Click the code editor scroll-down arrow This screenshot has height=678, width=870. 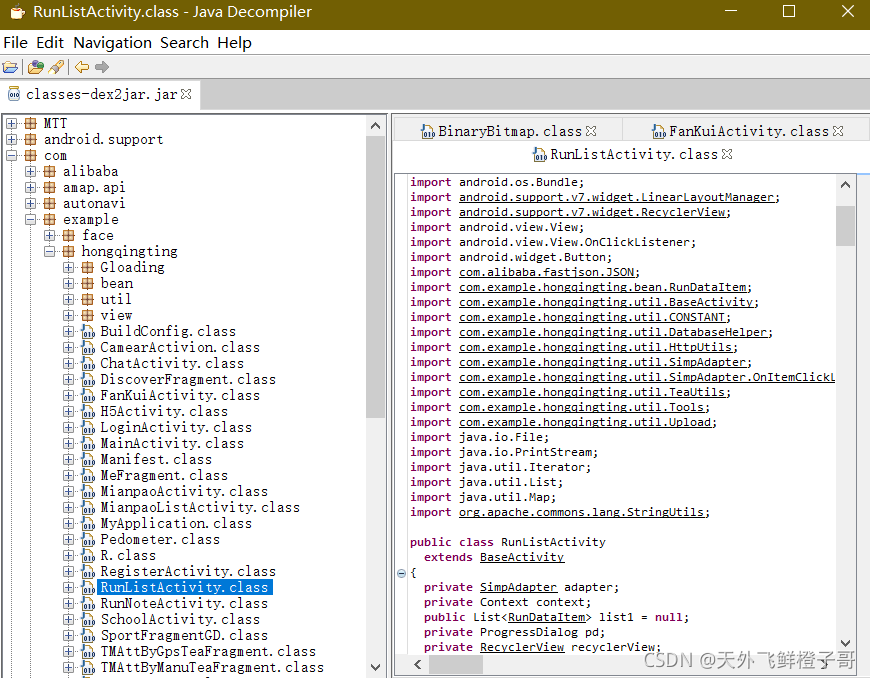845,642
